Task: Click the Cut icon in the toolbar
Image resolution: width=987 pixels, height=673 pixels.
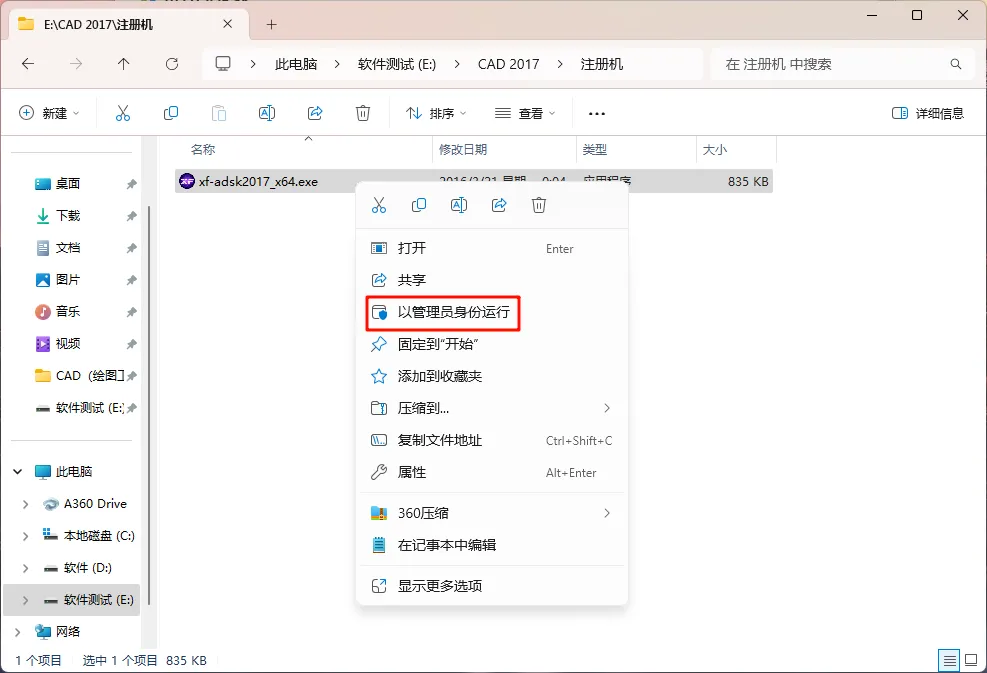Action: coord(123,113)
